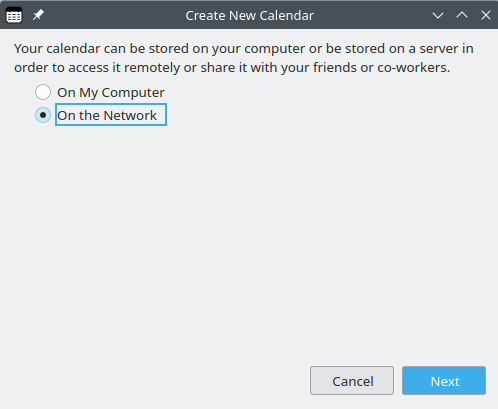This screenshot has width=498, height=409.
Task: Dismiss the wizard via Cancel
Action: click(x=352, y=381)
